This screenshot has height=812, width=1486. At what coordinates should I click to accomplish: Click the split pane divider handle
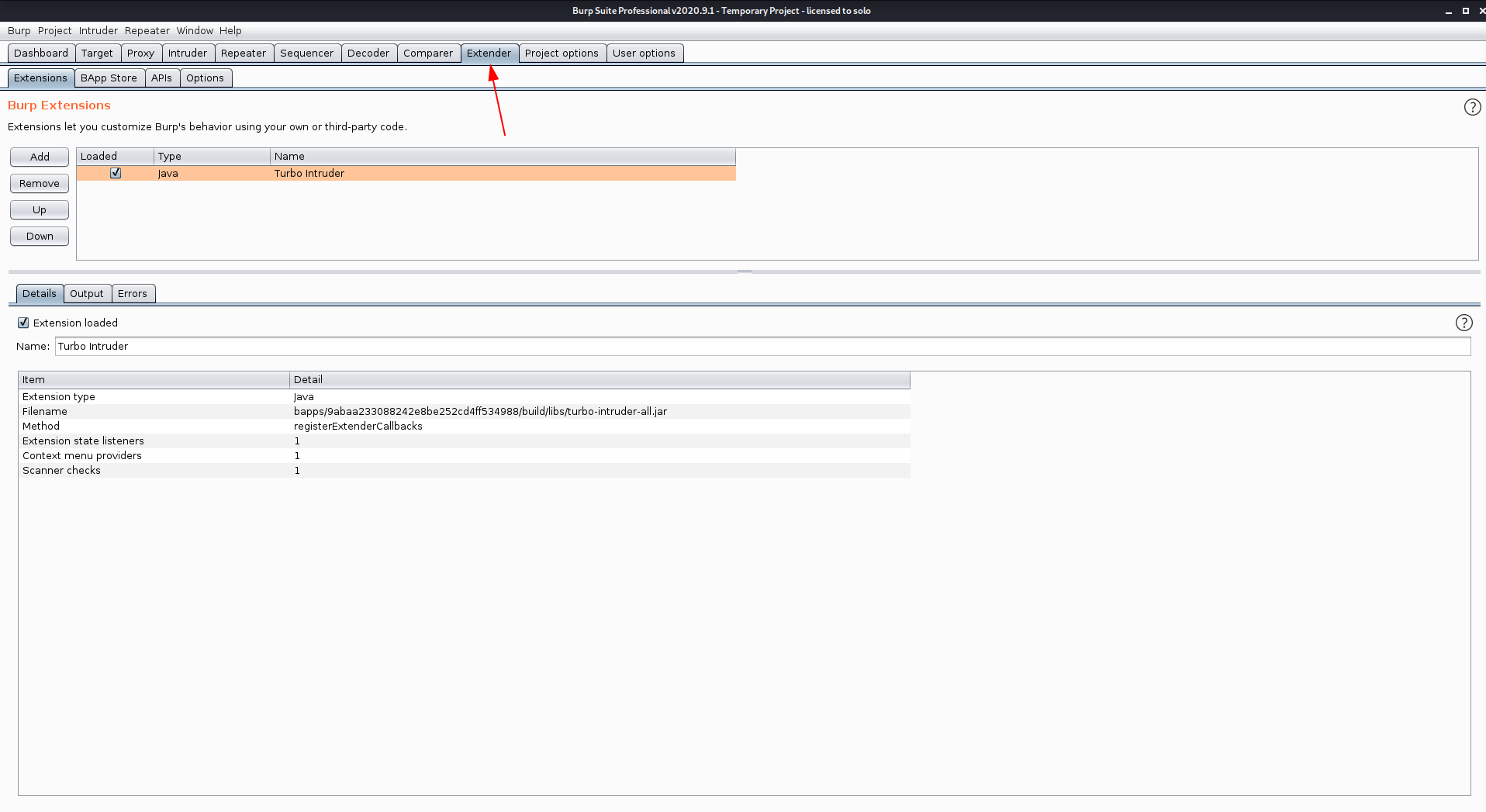(x=744, y=271)
